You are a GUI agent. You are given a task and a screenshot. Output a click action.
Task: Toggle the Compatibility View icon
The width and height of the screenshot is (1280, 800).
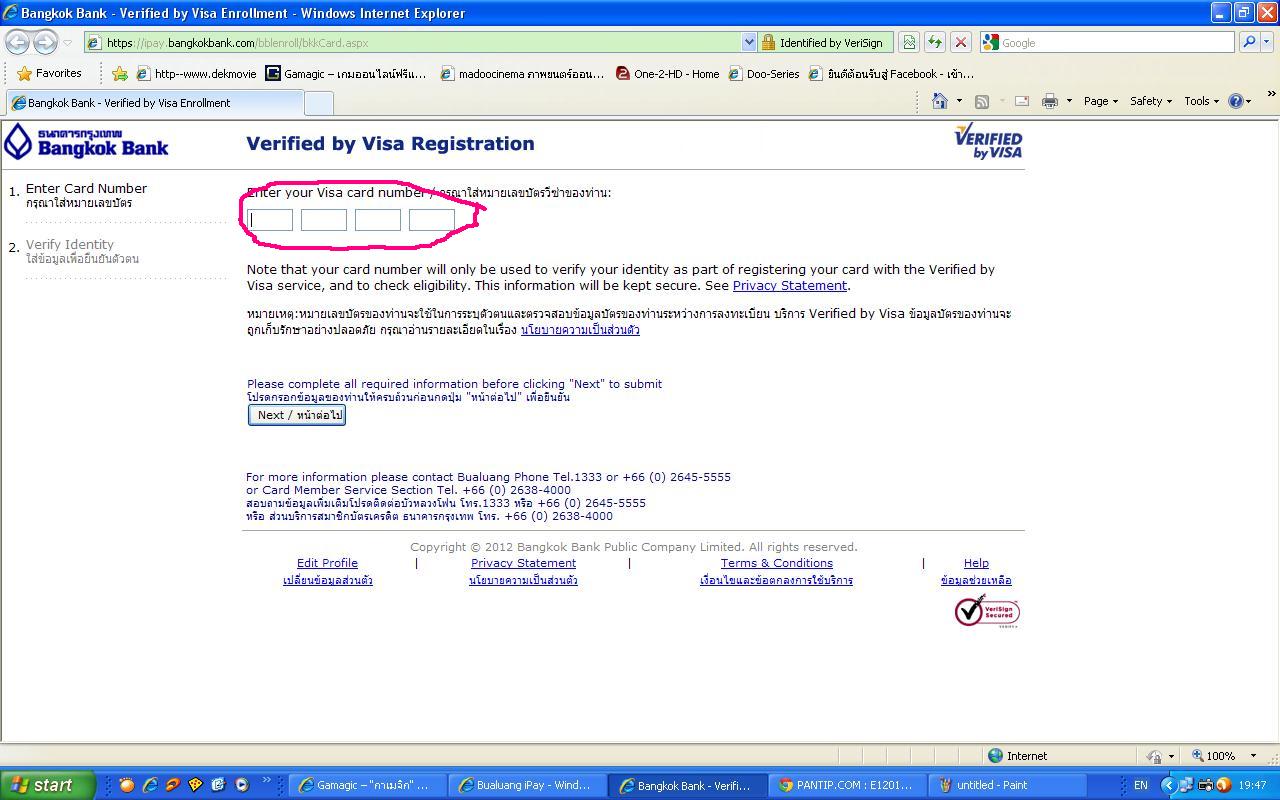click(x=908, y=43)
